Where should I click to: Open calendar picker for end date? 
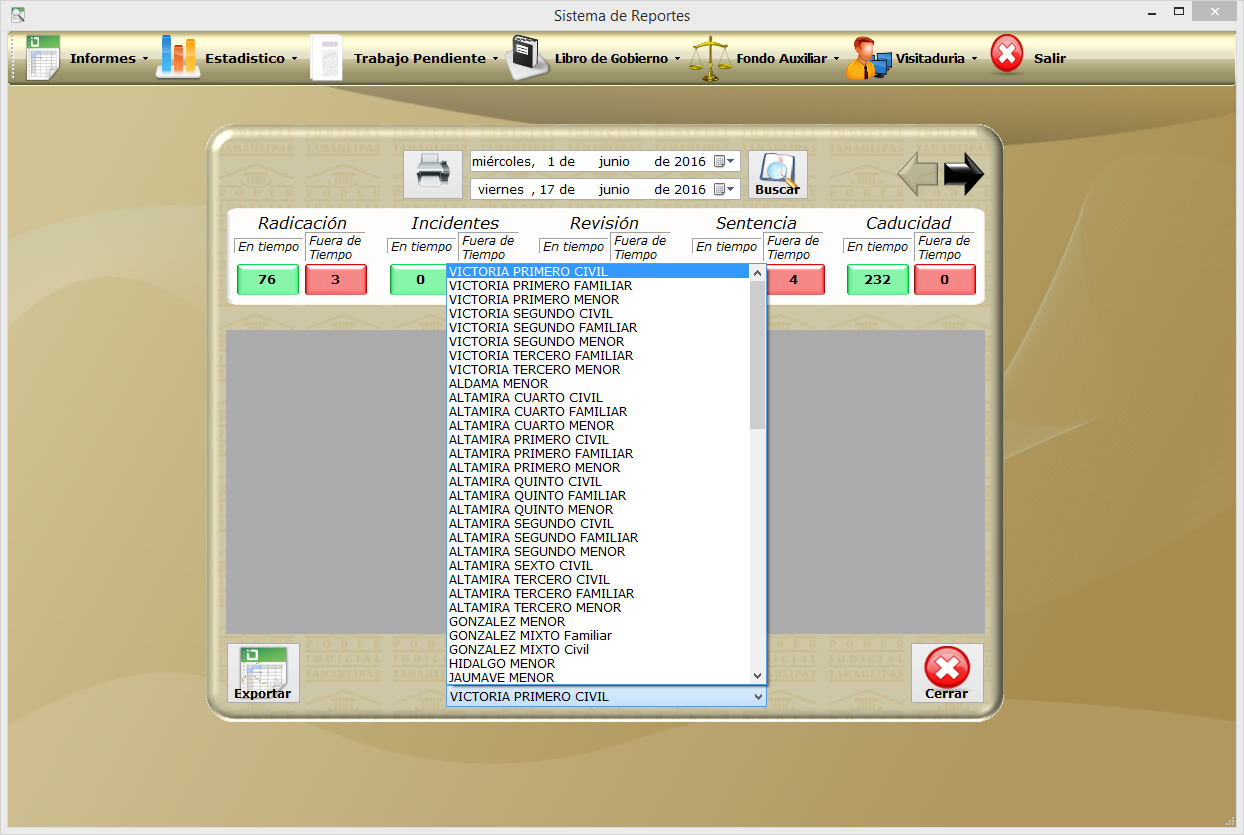point(725,189)
